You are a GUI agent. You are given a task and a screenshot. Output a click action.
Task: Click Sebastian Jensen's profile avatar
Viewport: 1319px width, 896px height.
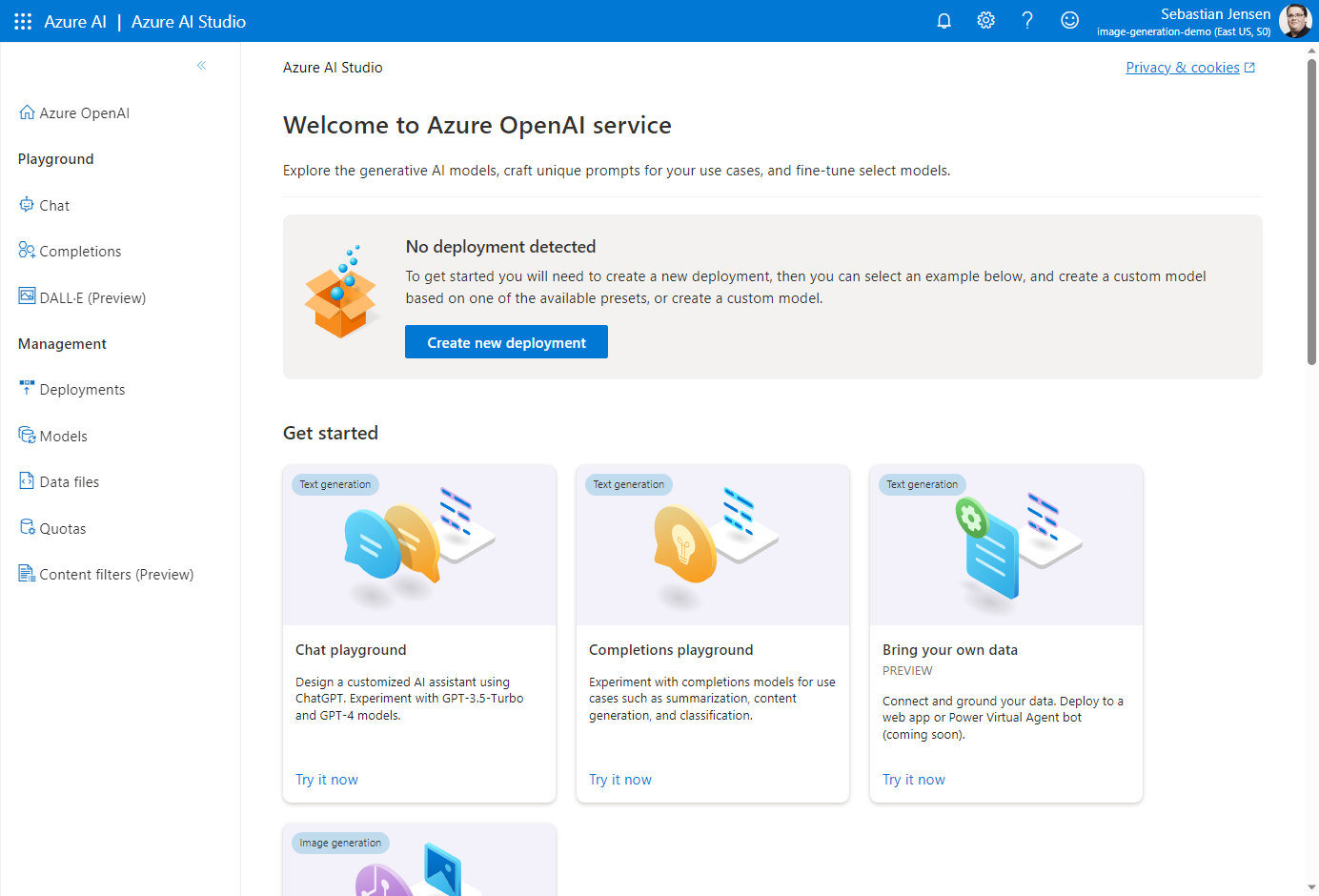click(1294, 21)
